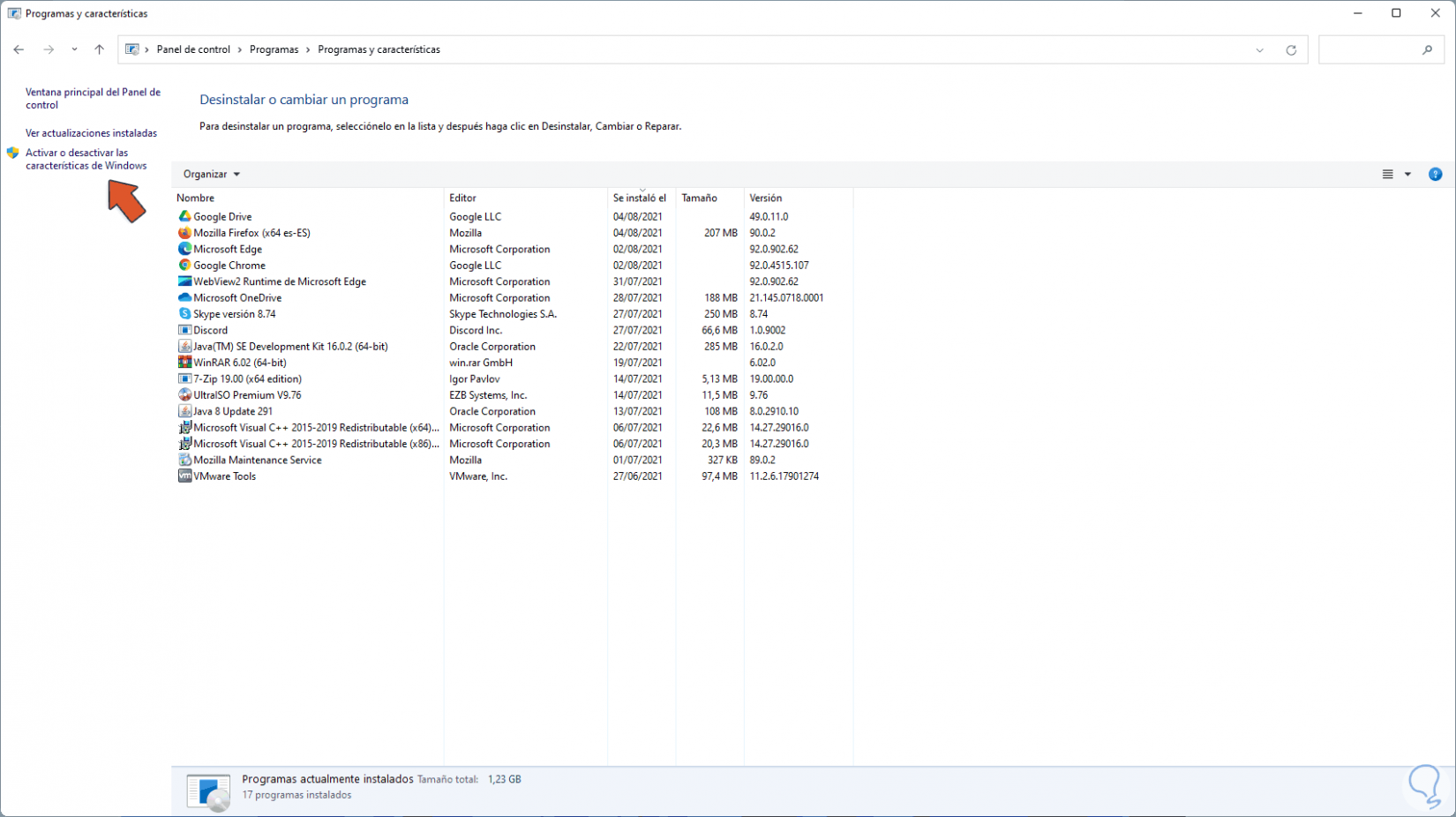Navigate to Panel de control breadcrumb

point(193,49)
